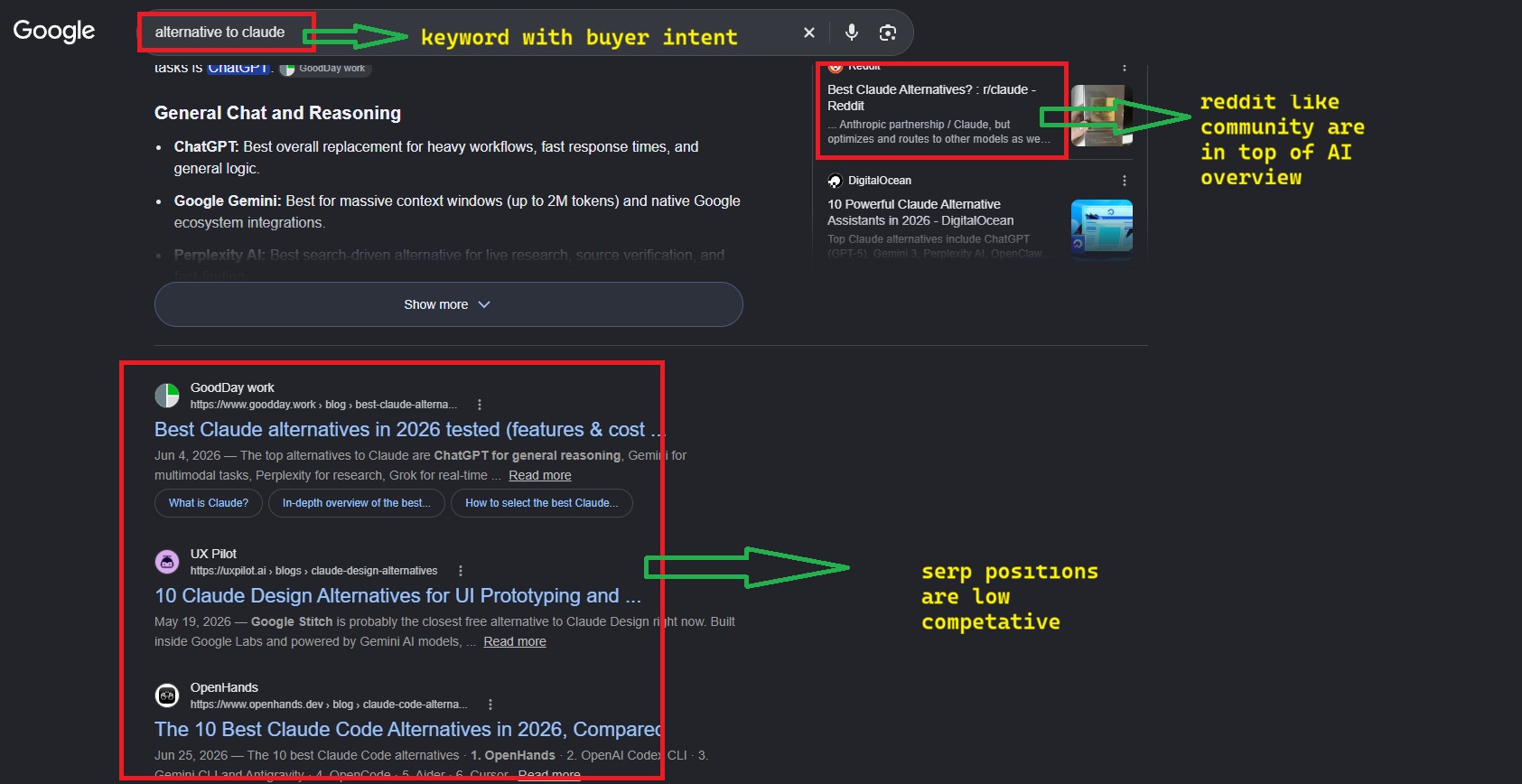
Task: Open the GoodDay work source chip
Action: pyautogui.click(x=324, y=69)
